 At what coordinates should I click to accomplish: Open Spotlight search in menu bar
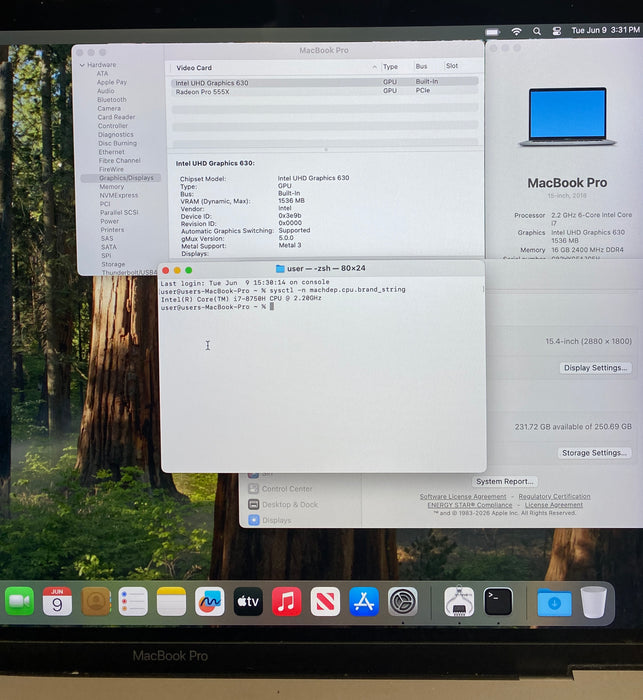(537, 31)
